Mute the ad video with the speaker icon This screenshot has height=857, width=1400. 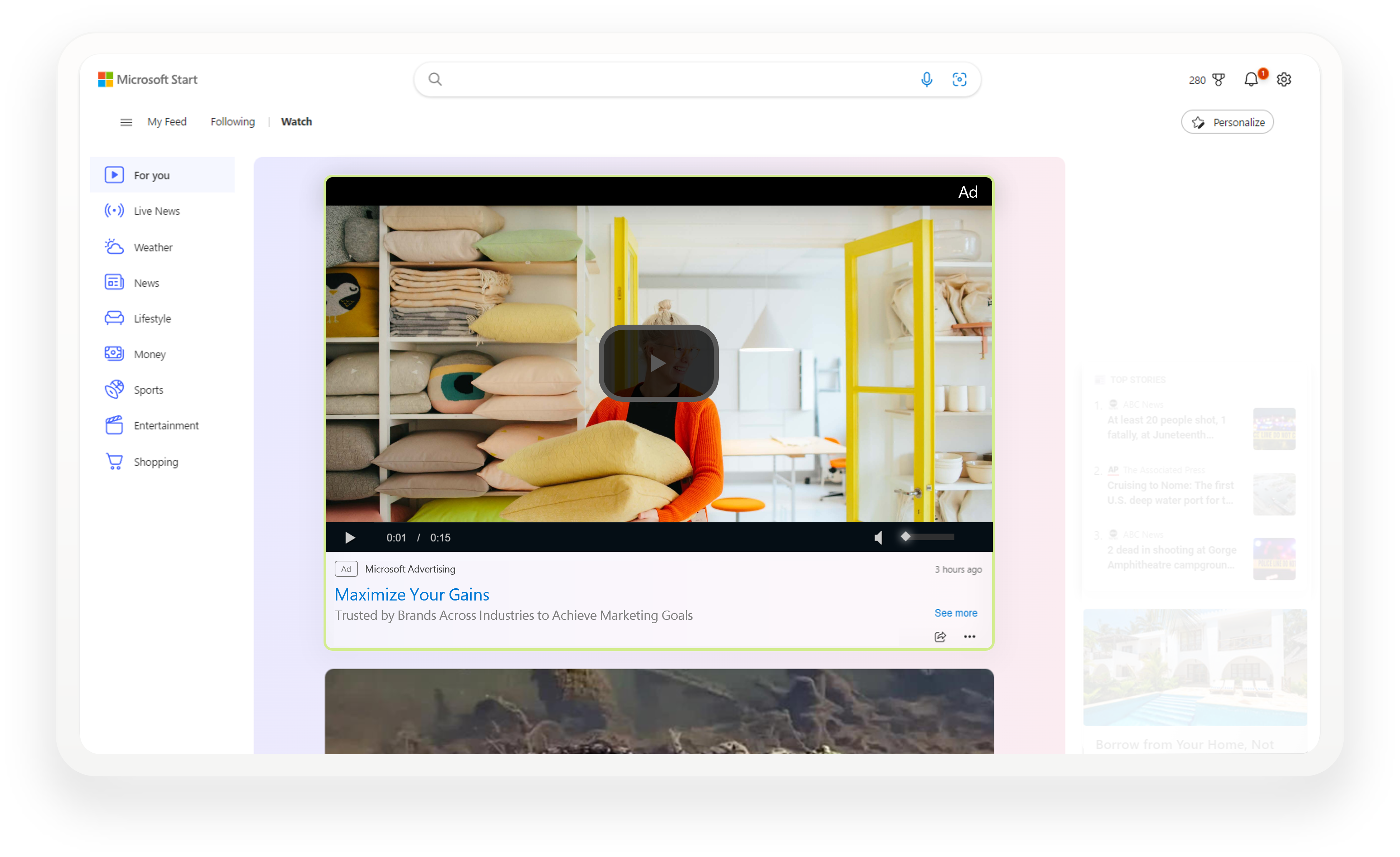[x=878, y=537]
